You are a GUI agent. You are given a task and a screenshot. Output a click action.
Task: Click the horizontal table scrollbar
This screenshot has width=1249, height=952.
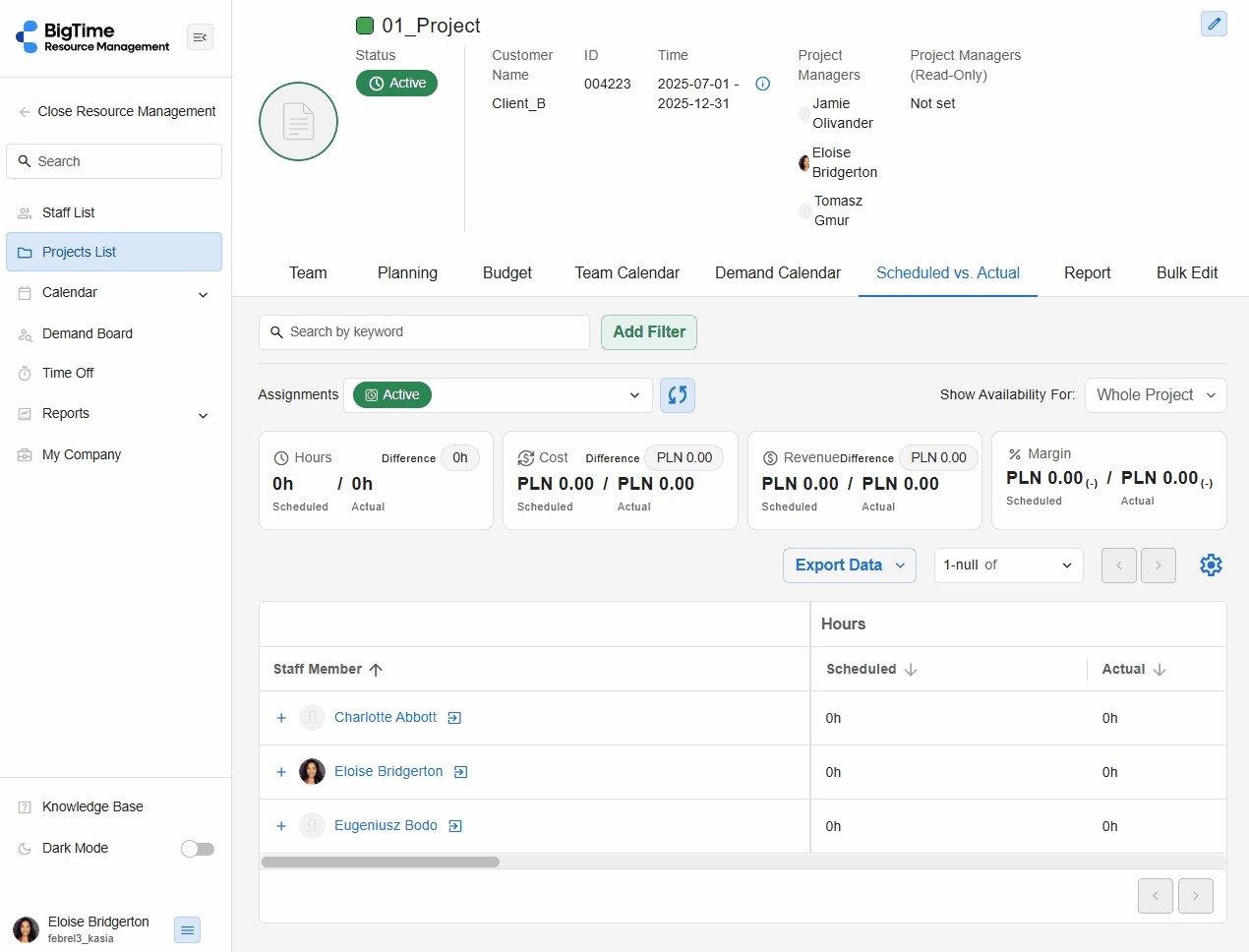[x=381, y=863]
